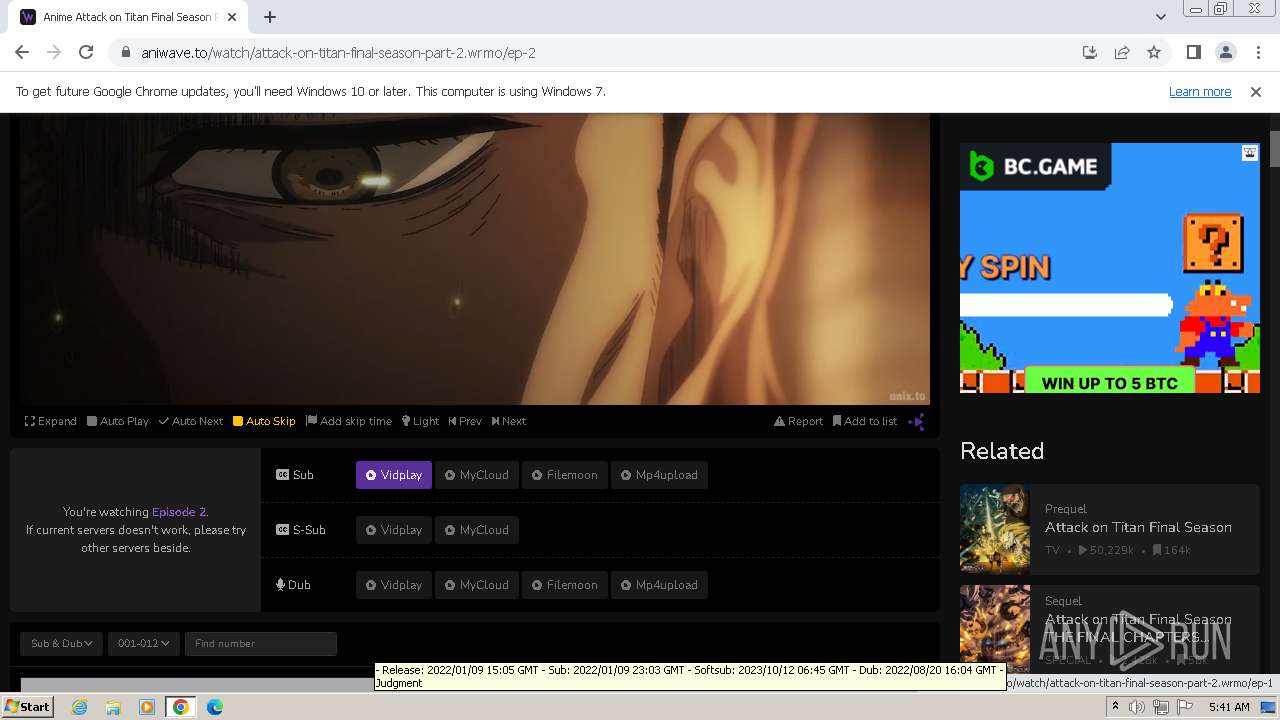Viewport: 1280px width, 720px height.
Task: Open a new browser tab
Action: (270, 17)
